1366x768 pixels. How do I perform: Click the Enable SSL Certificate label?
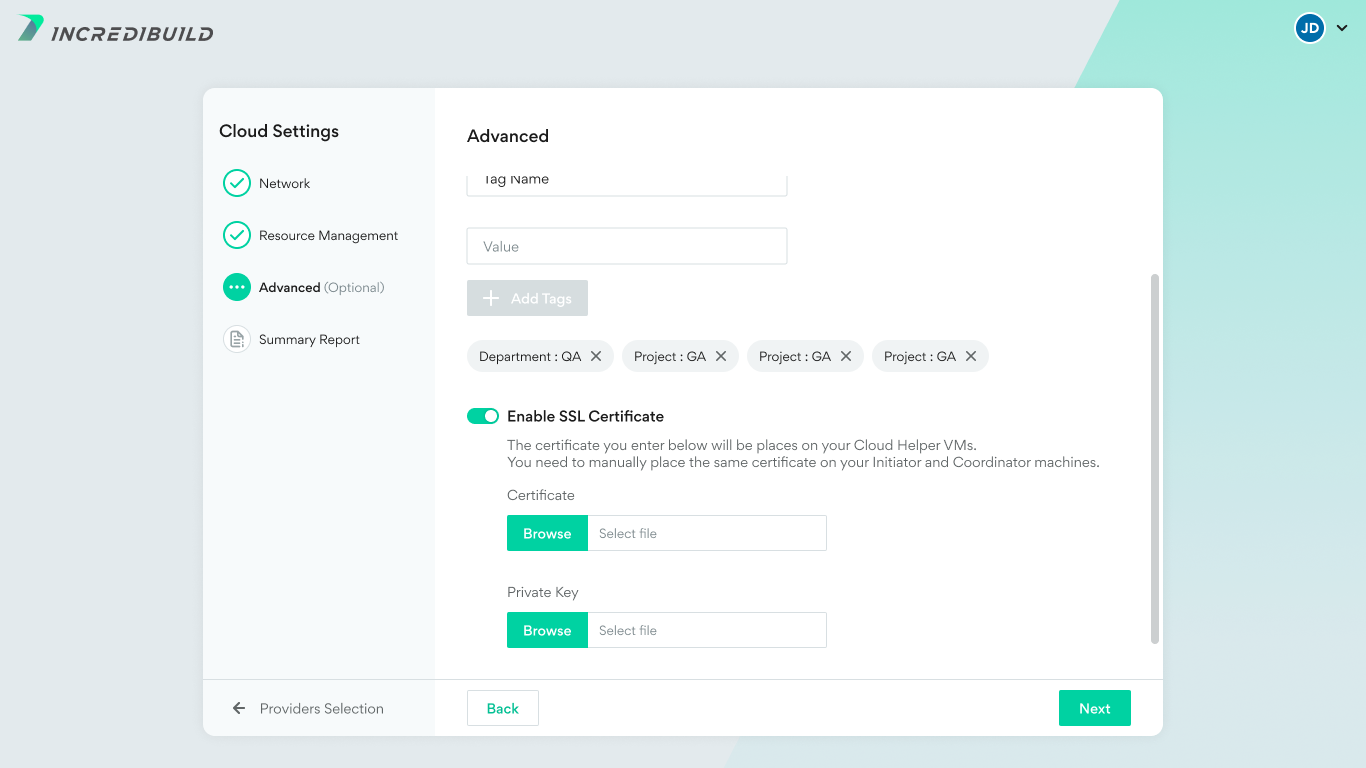(x=585, y=416)
